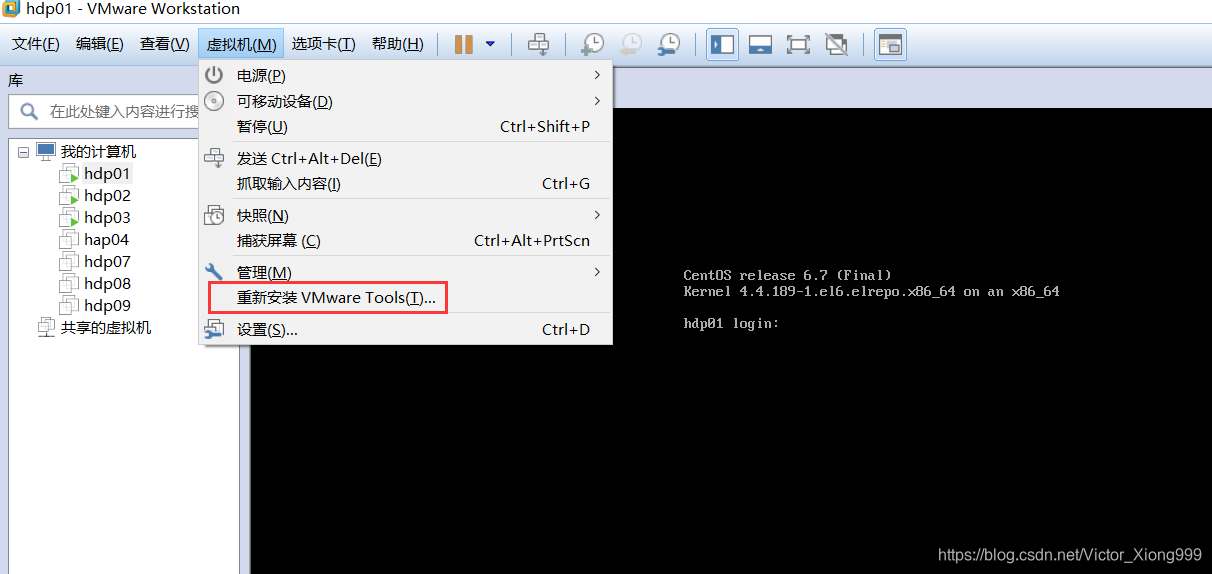Click the settings icon beside 设置(S)...

pos(214,329)
